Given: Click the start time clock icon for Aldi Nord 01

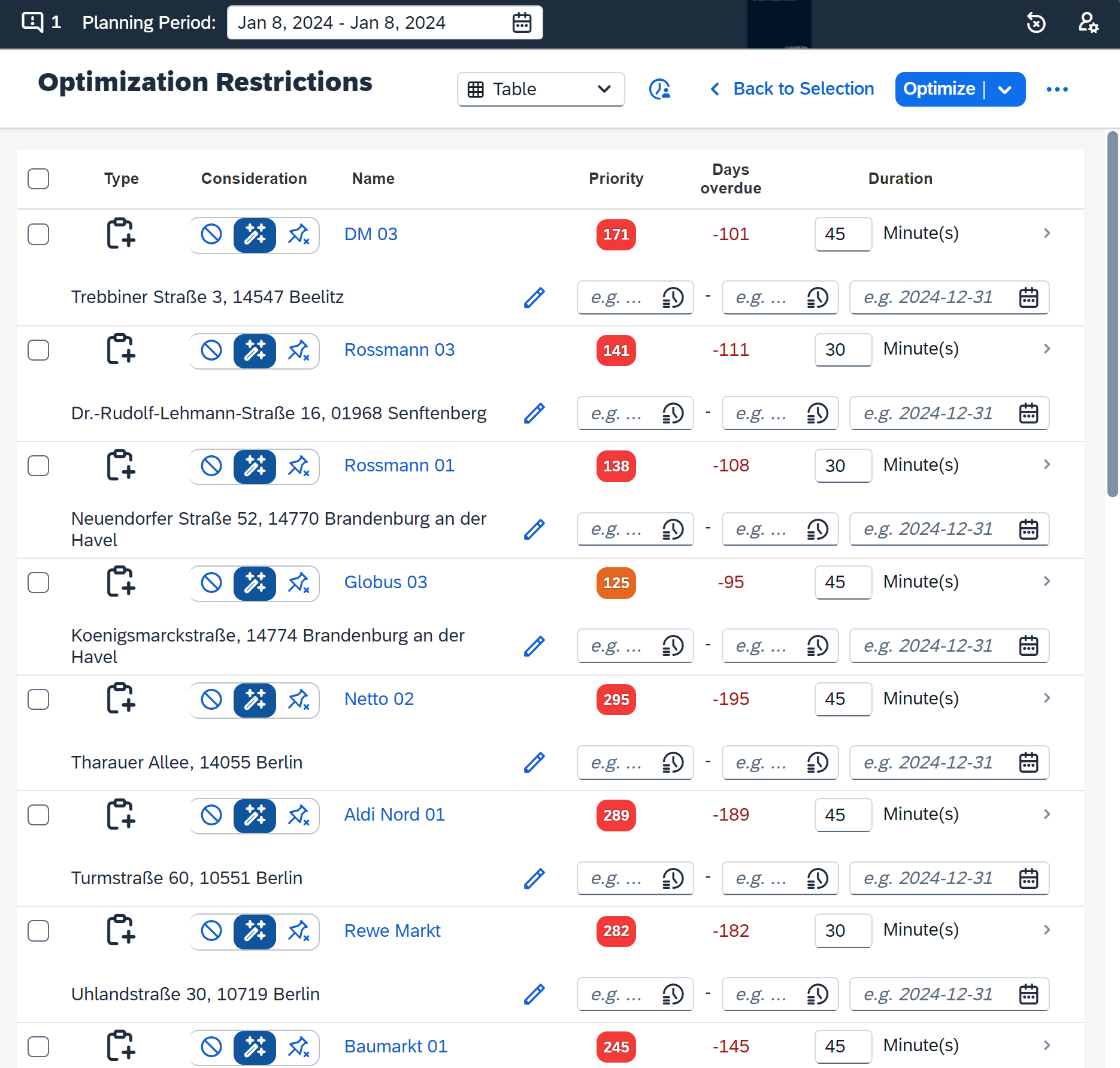Looking at the screenshot, I should (x=673, y=879).
